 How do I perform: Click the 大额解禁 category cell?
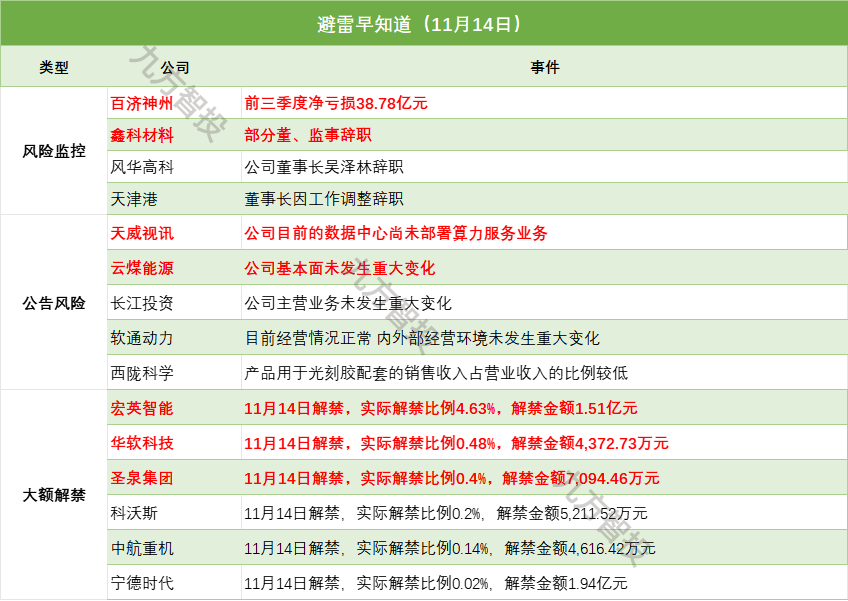pyautogui.click(x=54, y=495)
